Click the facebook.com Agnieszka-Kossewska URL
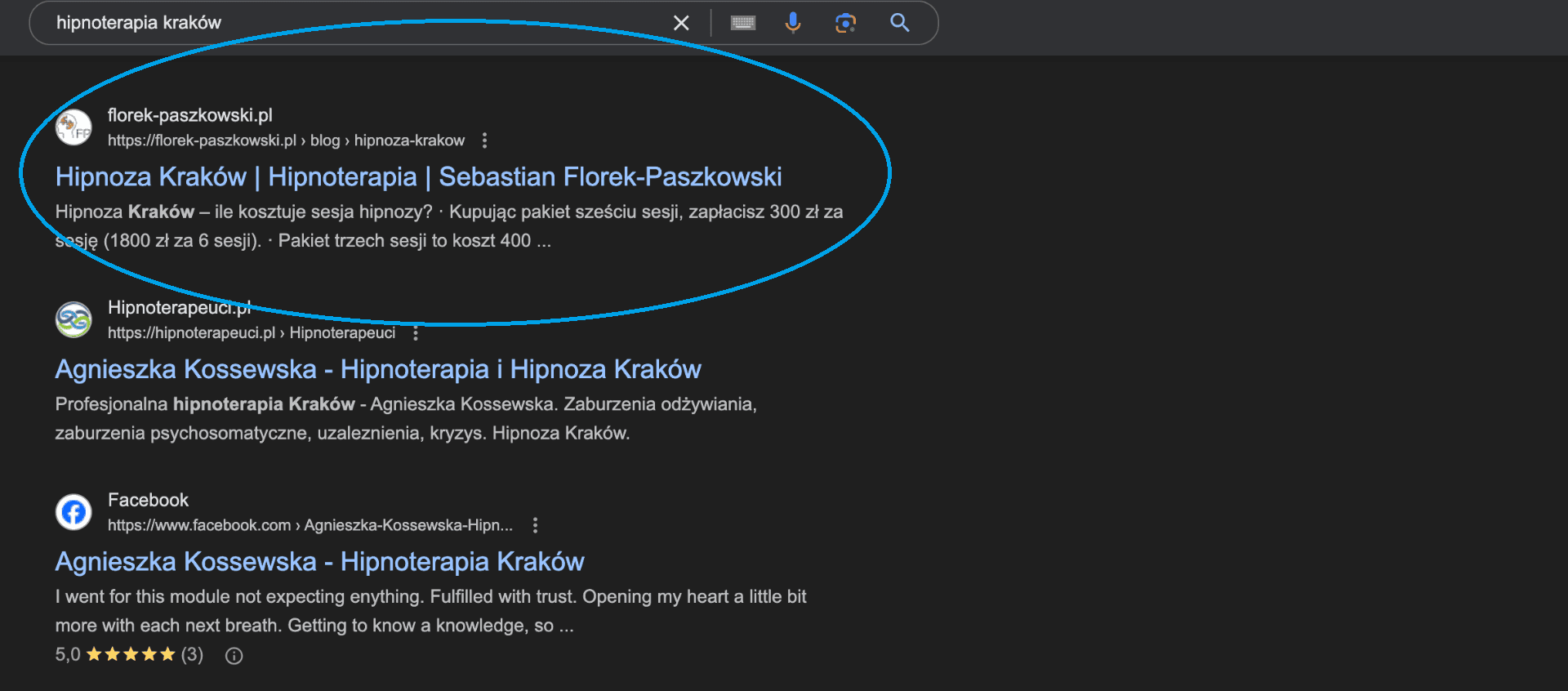Screen dimensions: 1568x691 (x=310, y=525)
